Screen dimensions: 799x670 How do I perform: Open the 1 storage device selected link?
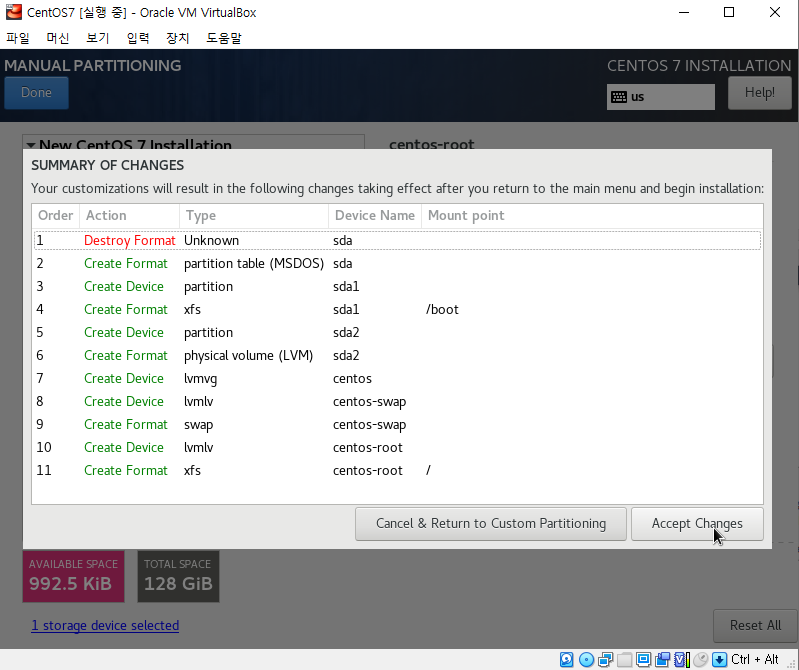click(105, 626)
